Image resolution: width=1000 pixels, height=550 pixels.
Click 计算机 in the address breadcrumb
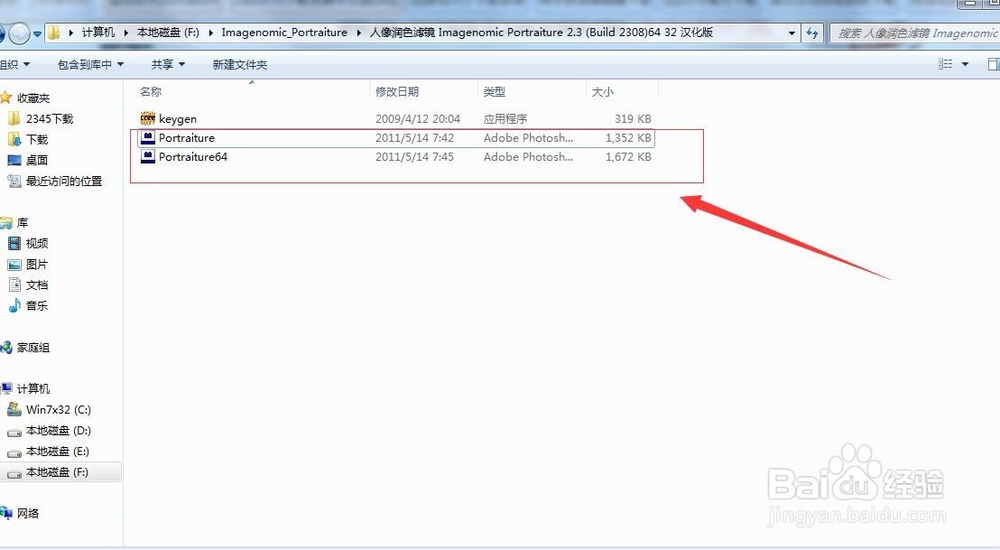98,32
